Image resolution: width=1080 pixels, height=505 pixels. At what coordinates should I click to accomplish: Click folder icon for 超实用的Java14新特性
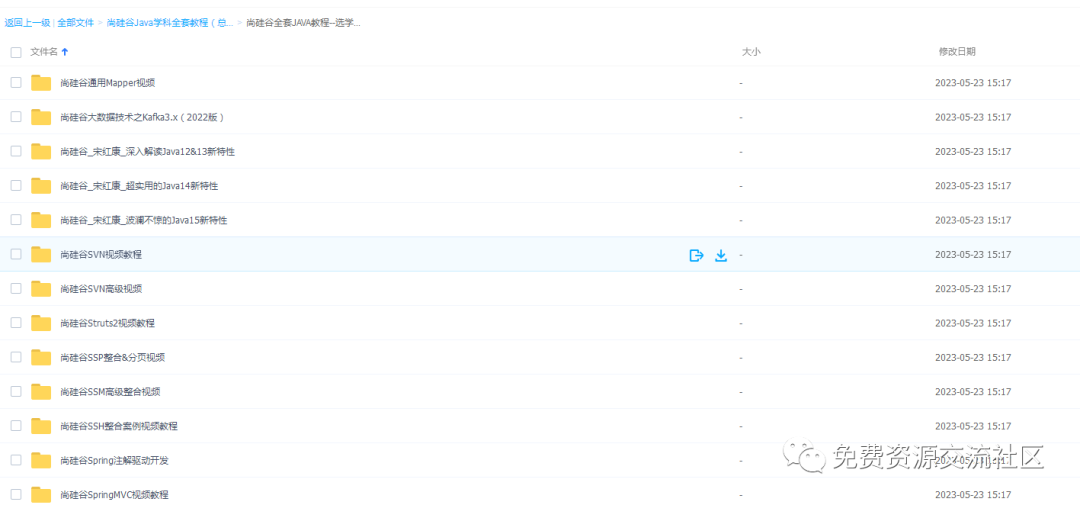coord(41,186)
